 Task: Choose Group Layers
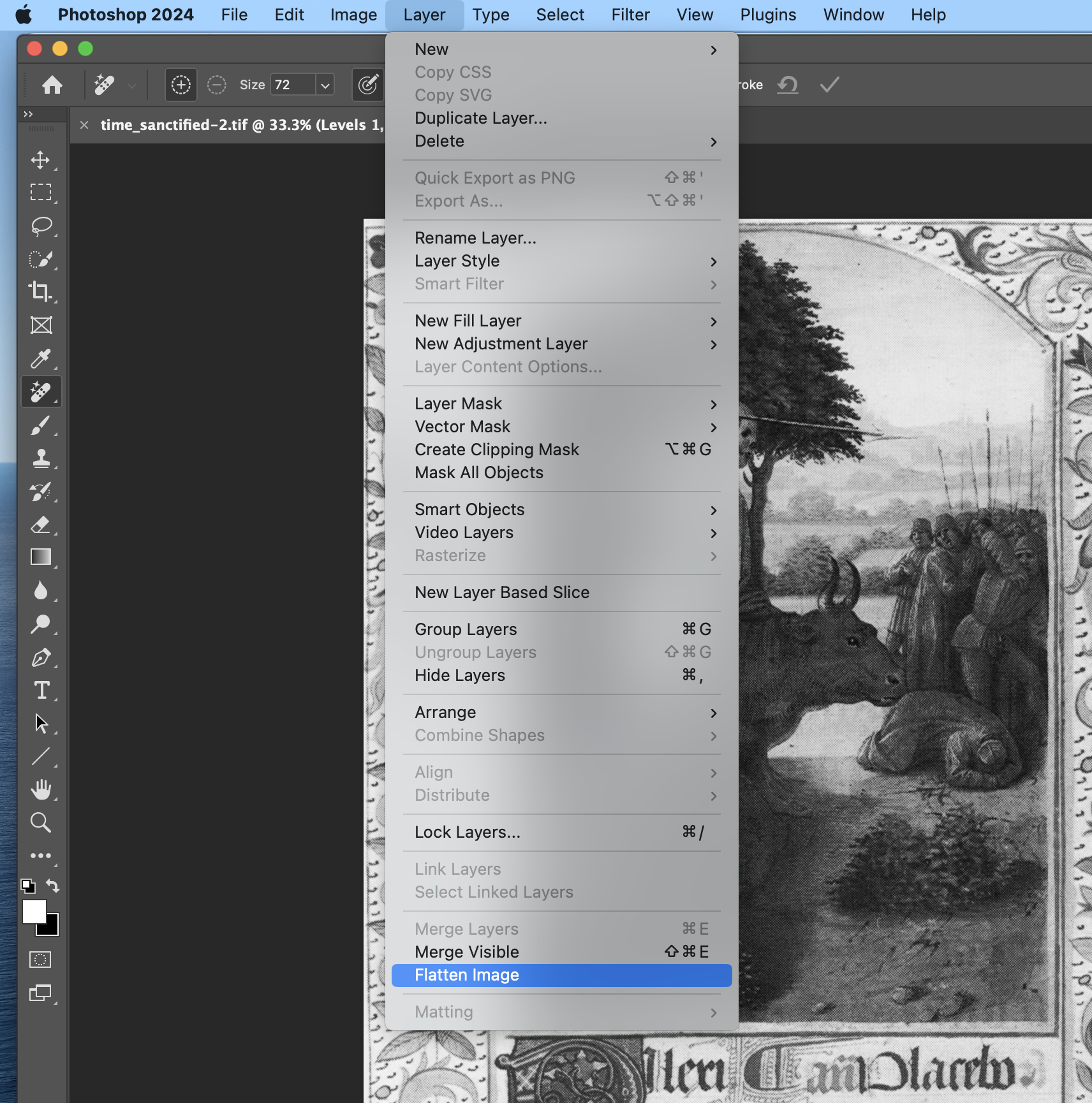pos(561,629)
